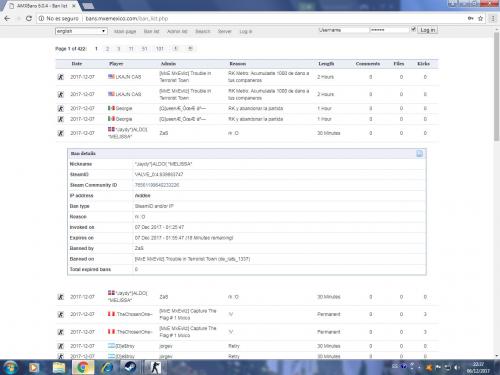The height and width of the screenshot is (375, 500).
Task: Open the Ban list menu item
Action: pos(151,31)
